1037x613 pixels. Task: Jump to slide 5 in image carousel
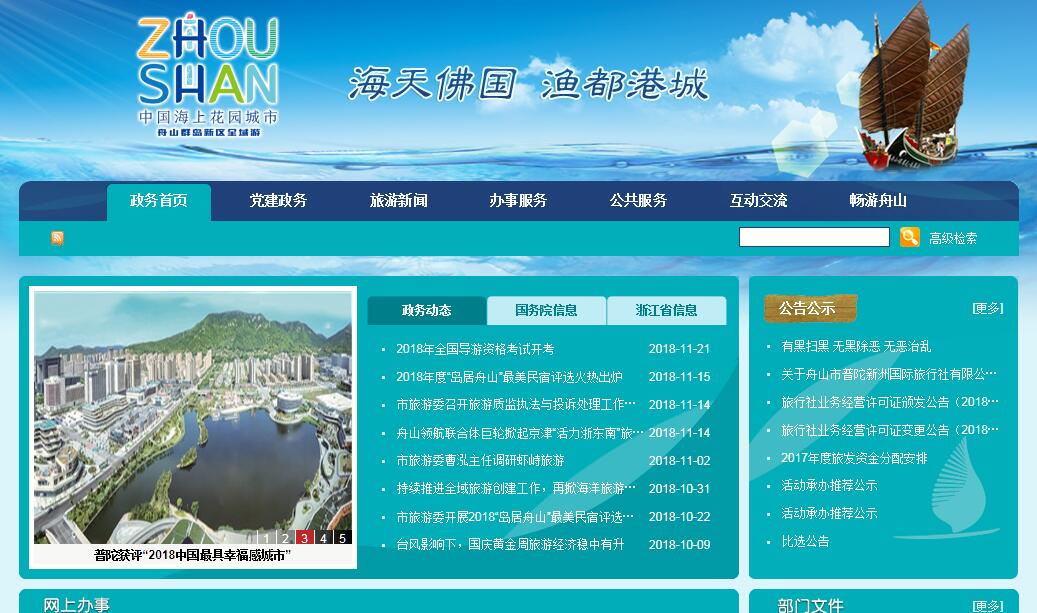pyautogui.click(x=342, y=538)
